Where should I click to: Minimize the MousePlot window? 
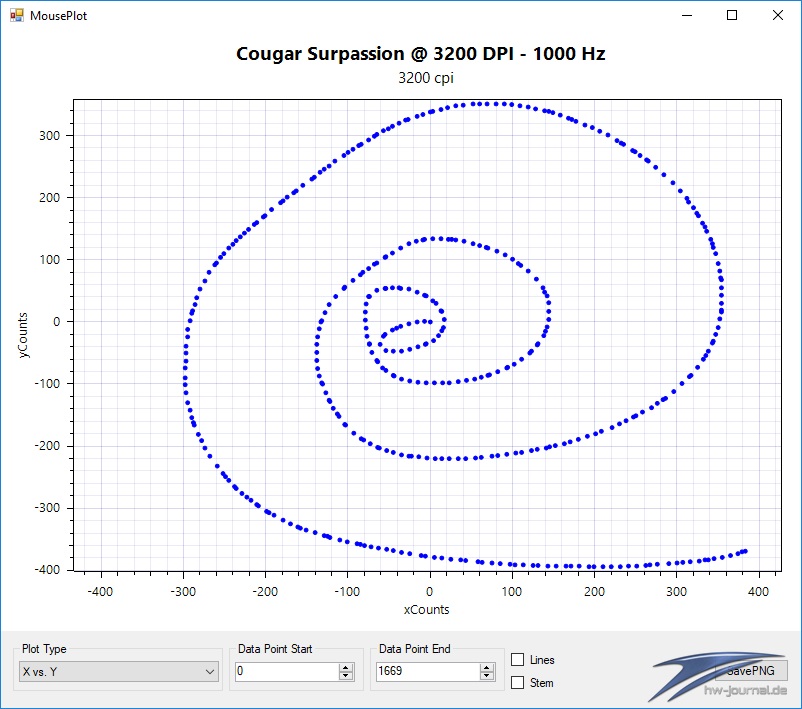point(687,15)
